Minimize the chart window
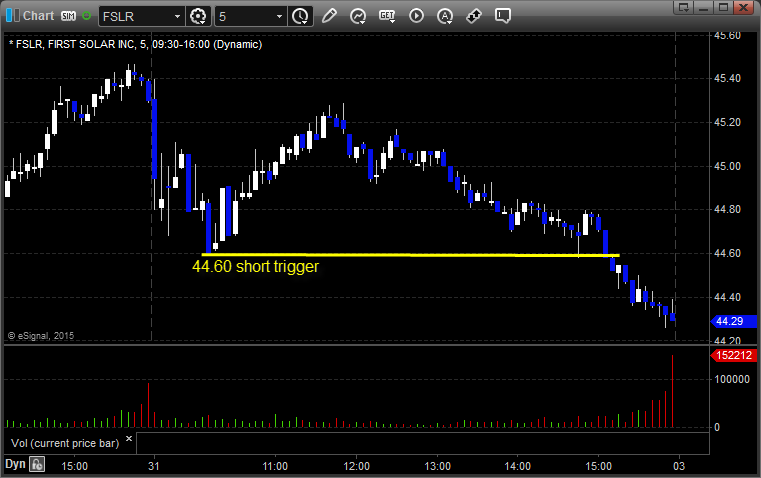 (703, 7)
